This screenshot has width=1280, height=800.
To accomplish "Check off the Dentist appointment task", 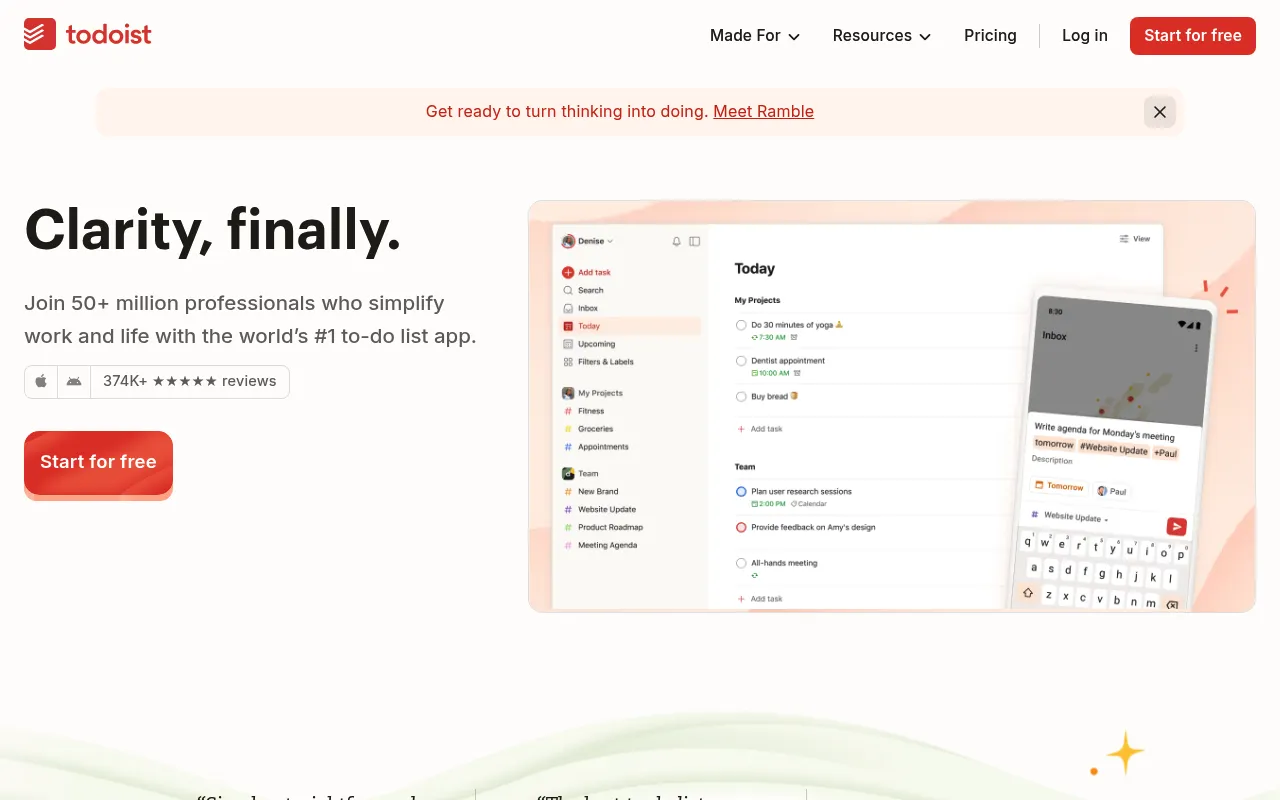I will (741, 361).
